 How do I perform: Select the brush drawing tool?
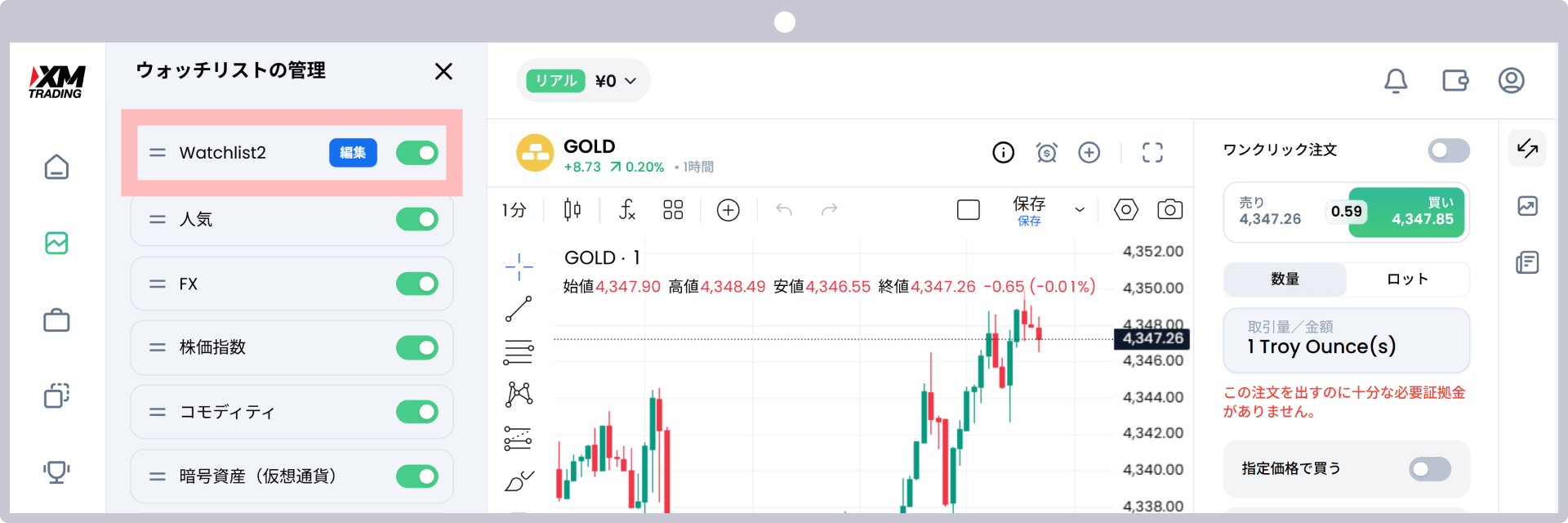pyautogui.click(x=519, y=481)
